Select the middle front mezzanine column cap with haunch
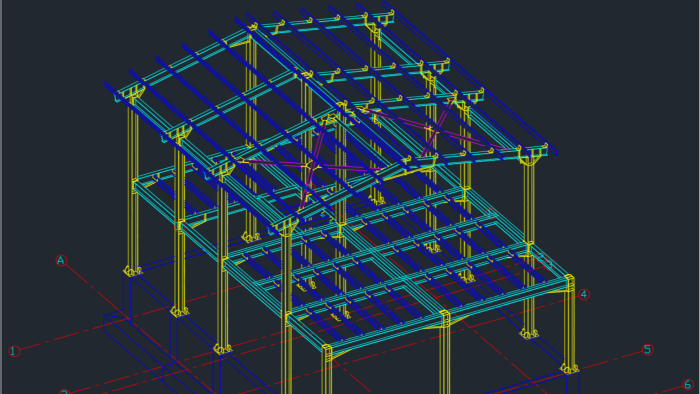Screen dimensions: 700x394 pyautogui.click(x=444, y=319)
